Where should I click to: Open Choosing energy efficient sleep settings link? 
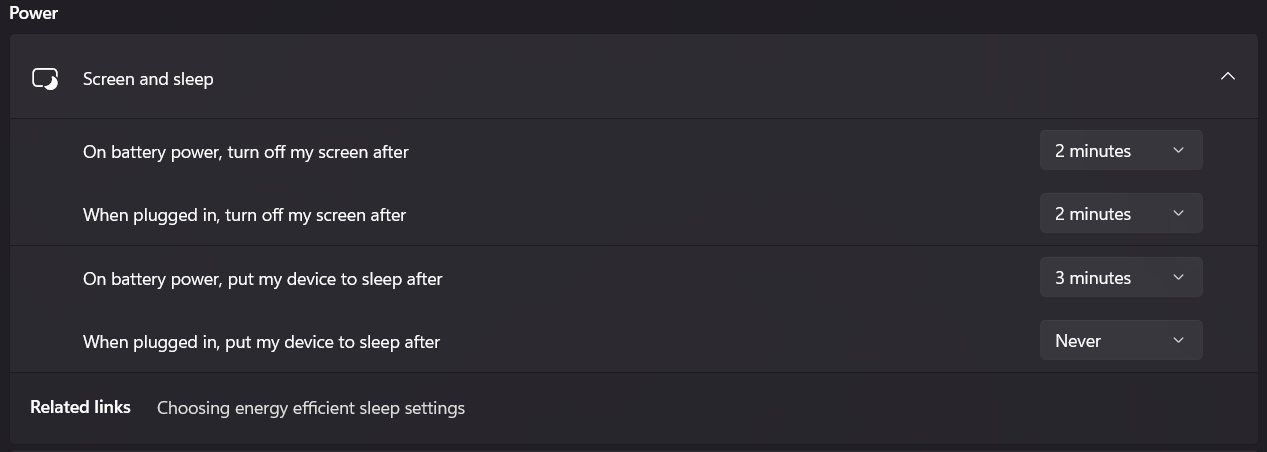point(311,408)
